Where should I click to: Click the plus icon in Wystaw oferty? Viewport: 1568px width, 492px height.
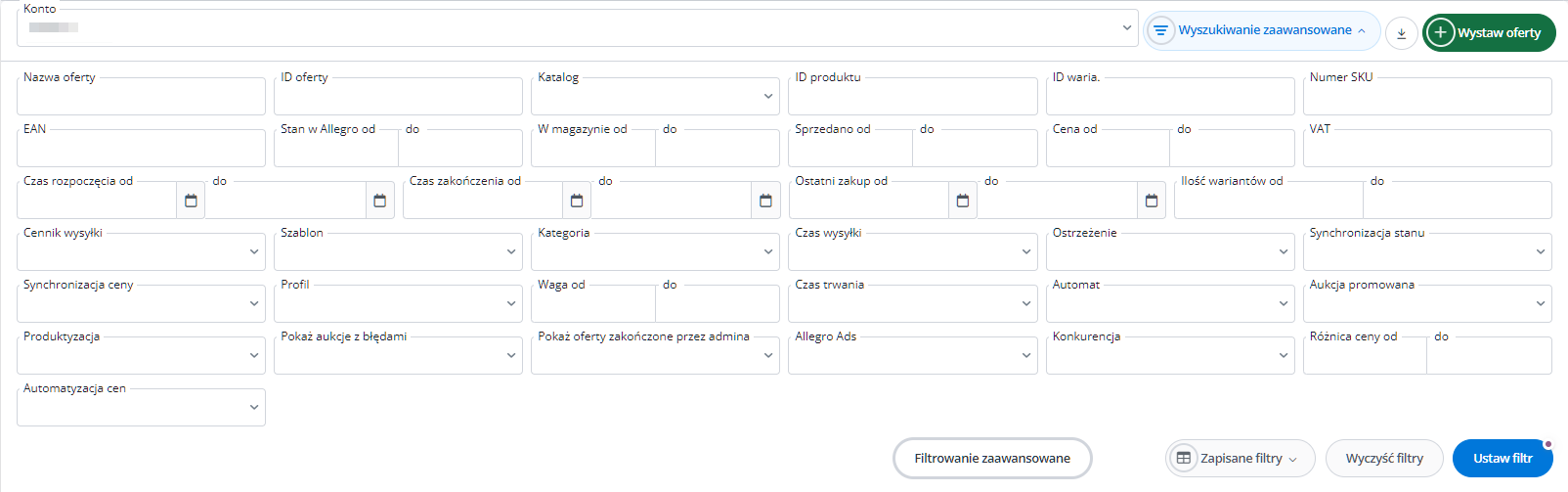click(x=1440, y=32)
